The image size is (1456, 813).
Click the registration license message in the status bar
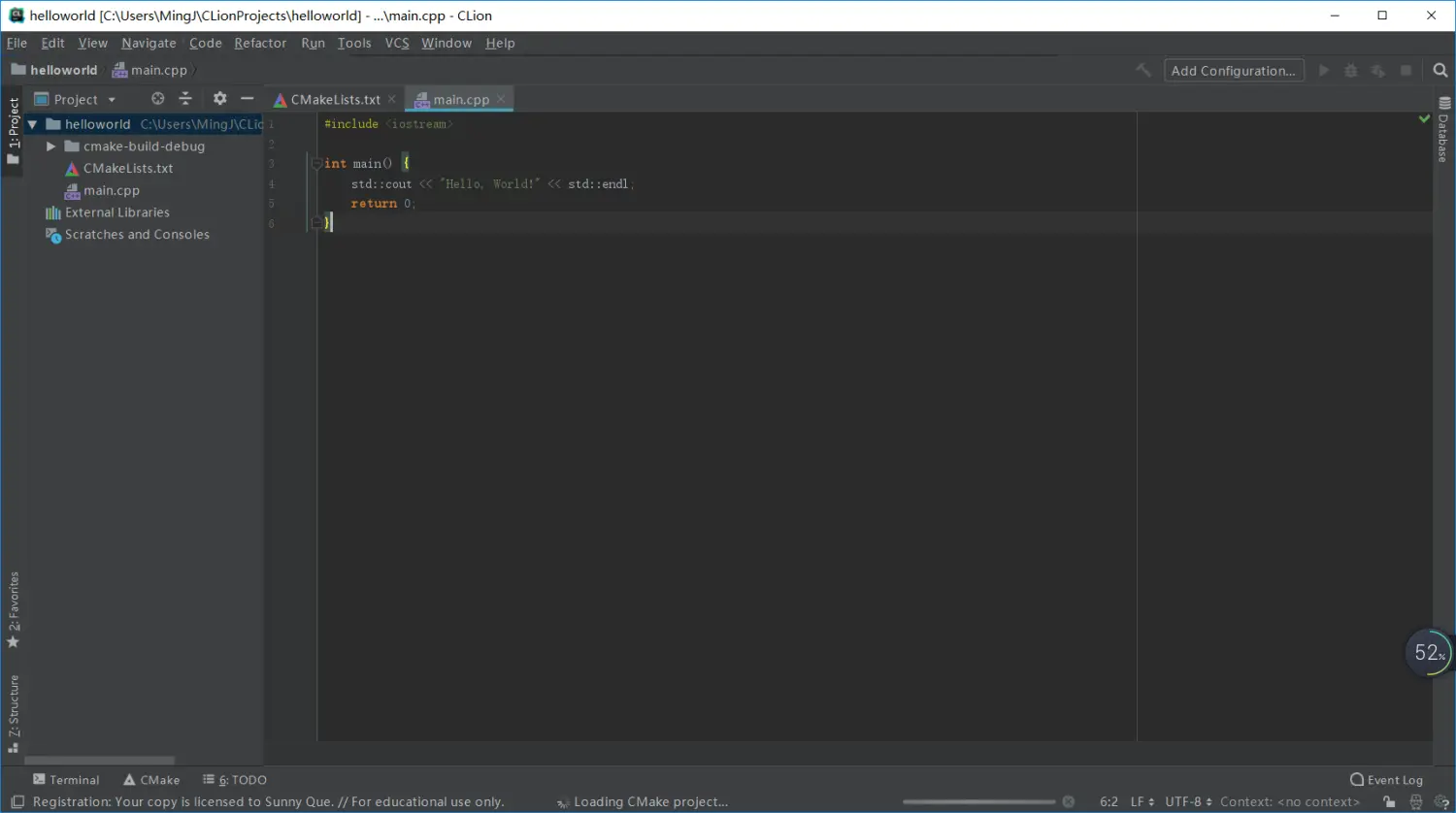click(268, 801)
